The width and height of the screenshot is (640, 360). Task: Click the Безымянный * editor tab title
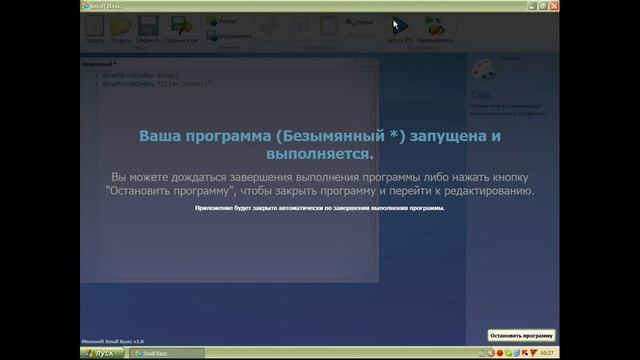tap(99, 64)
